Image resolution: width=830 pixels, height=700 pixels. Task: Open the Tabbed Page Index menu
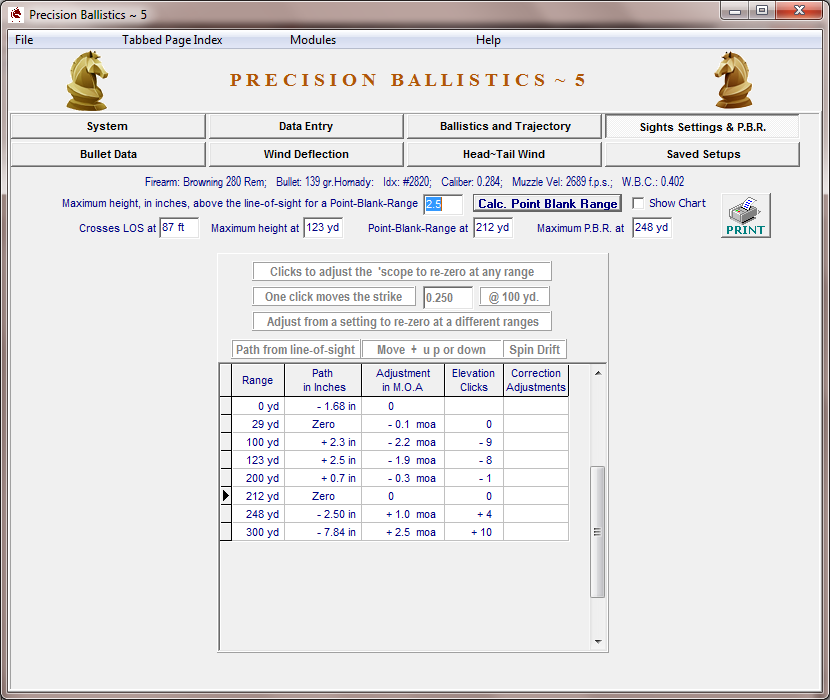point(172,40)
